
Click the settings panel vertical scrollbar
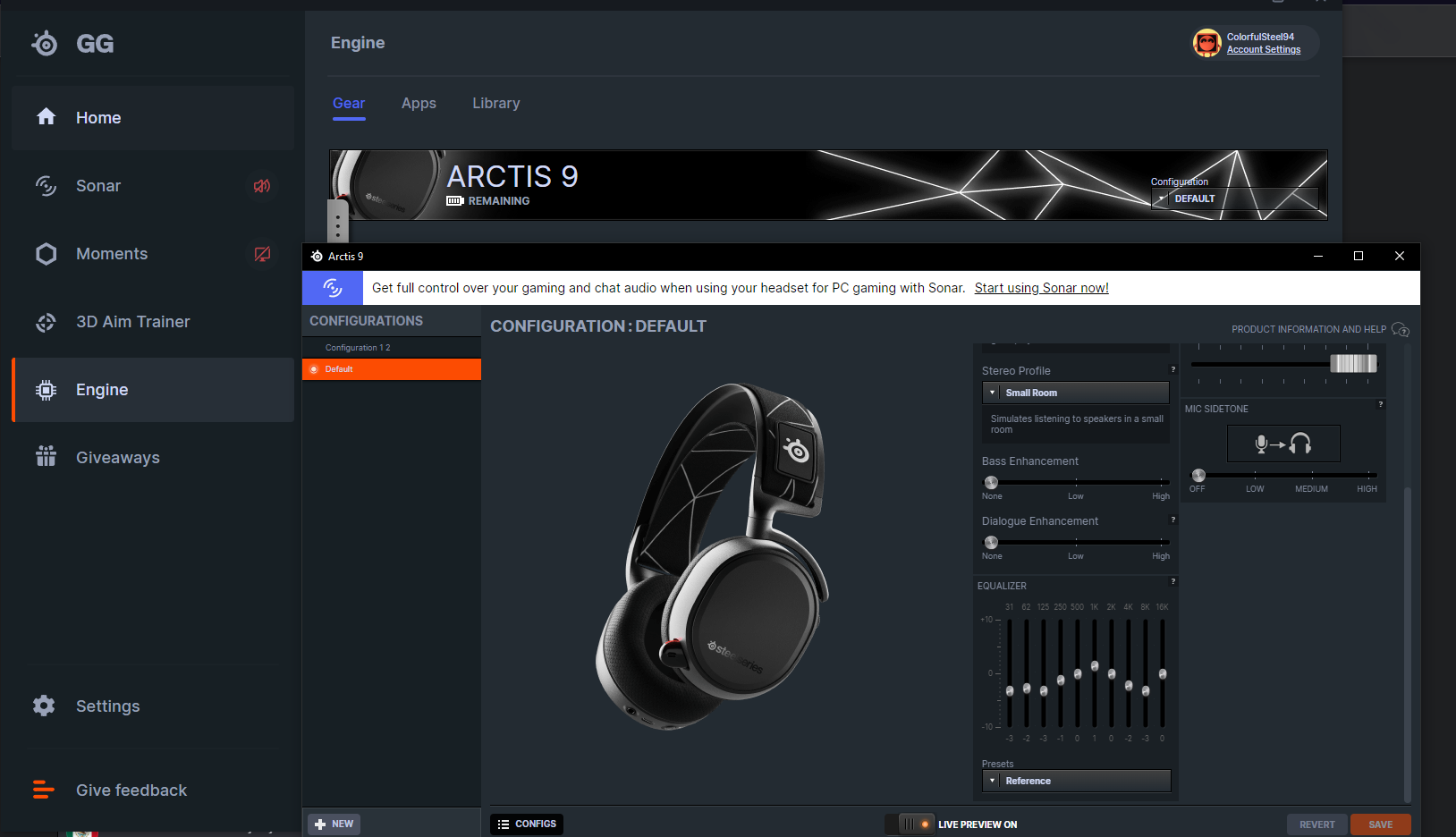click(1408, 644)
